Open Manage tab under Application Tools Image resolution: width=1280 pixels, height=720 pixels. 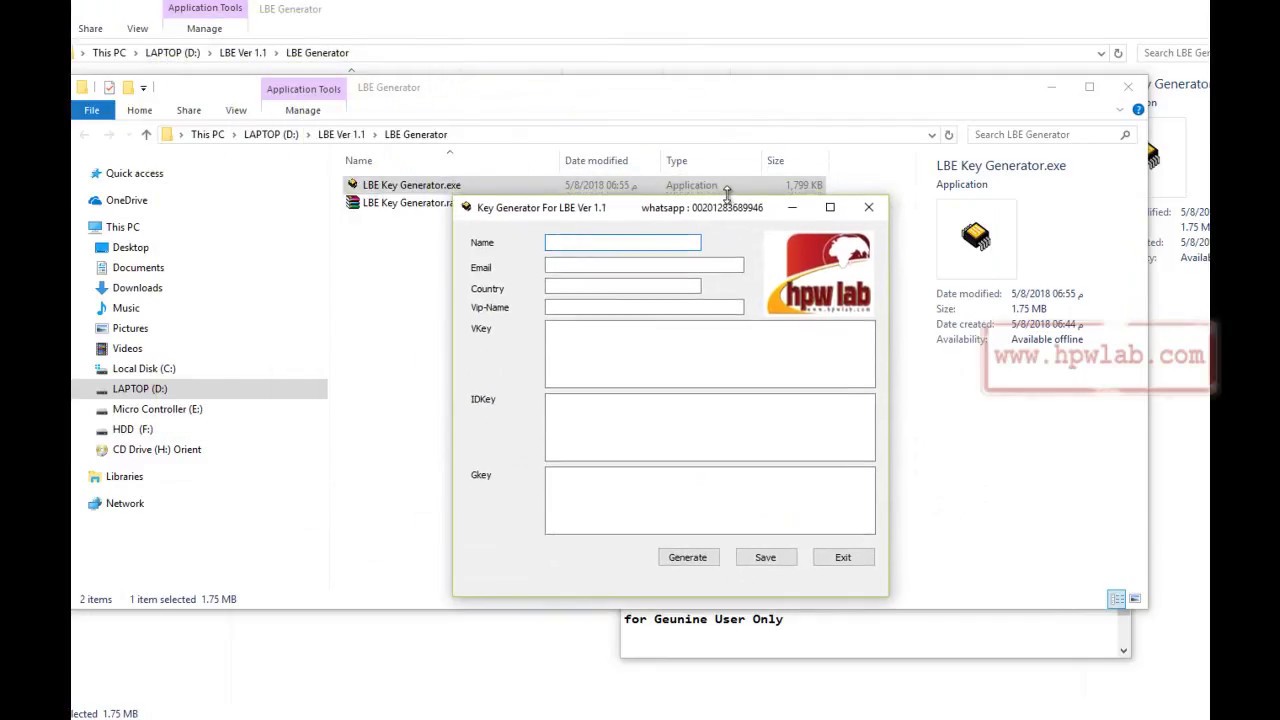tap(303, 110)
